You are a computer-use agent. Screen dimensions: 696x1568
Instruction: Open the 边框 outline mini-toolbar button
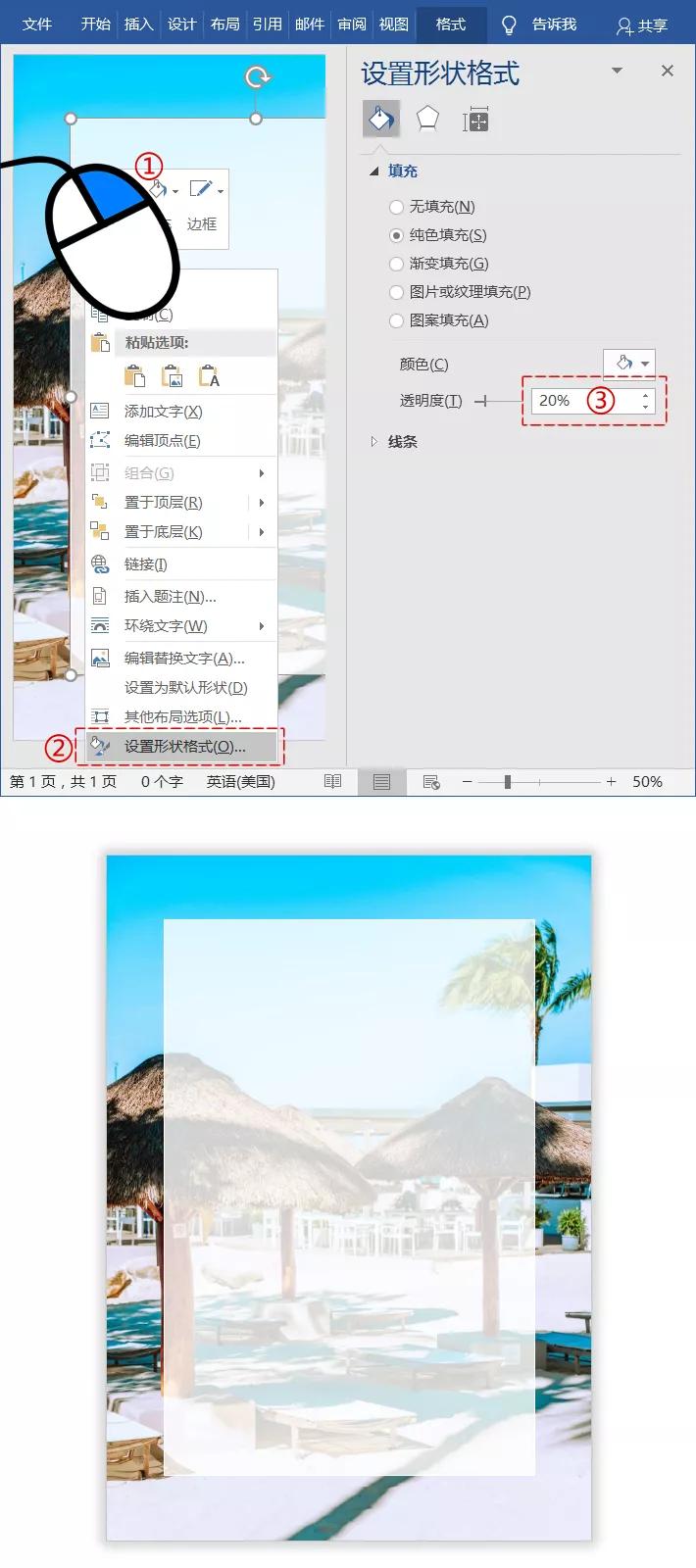pyautogui.click(x=201, y=205)
